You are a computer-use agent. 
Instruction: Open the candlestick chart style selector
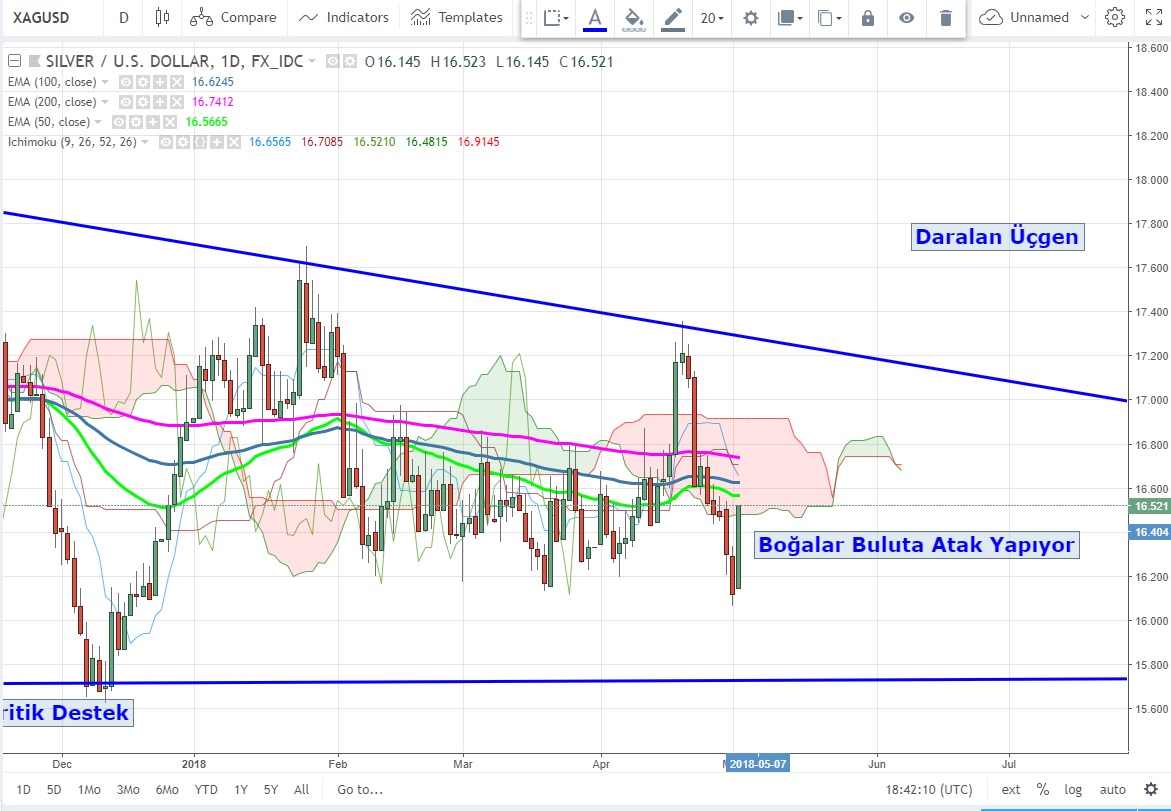click(x=163, y=17)
